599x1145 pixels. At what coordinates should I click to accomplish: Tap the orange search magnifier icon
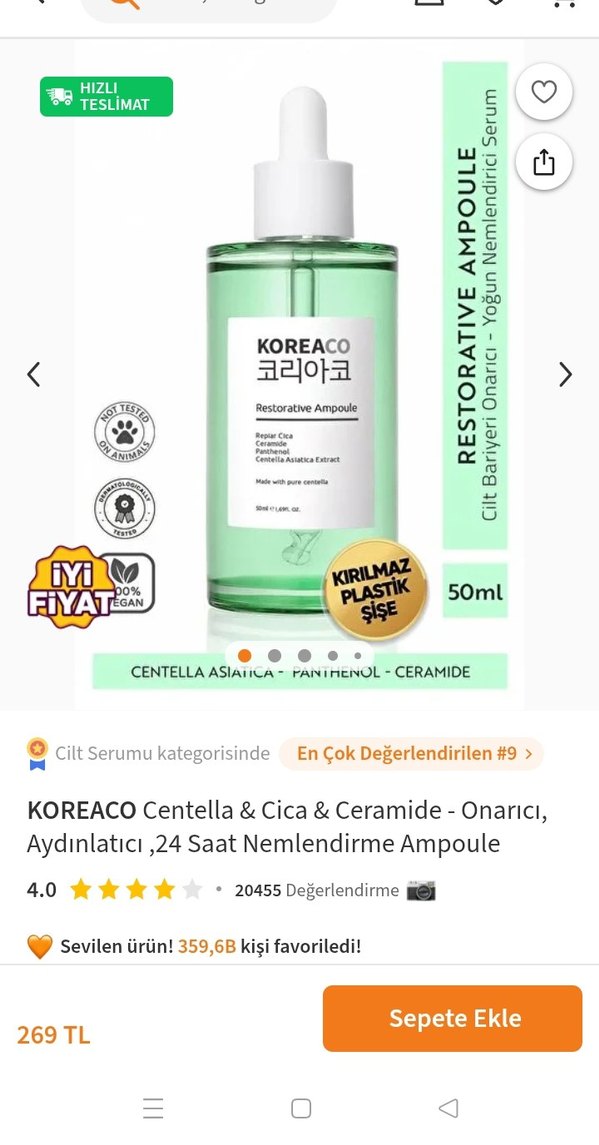pyautogui.click(x=123, y=2)
